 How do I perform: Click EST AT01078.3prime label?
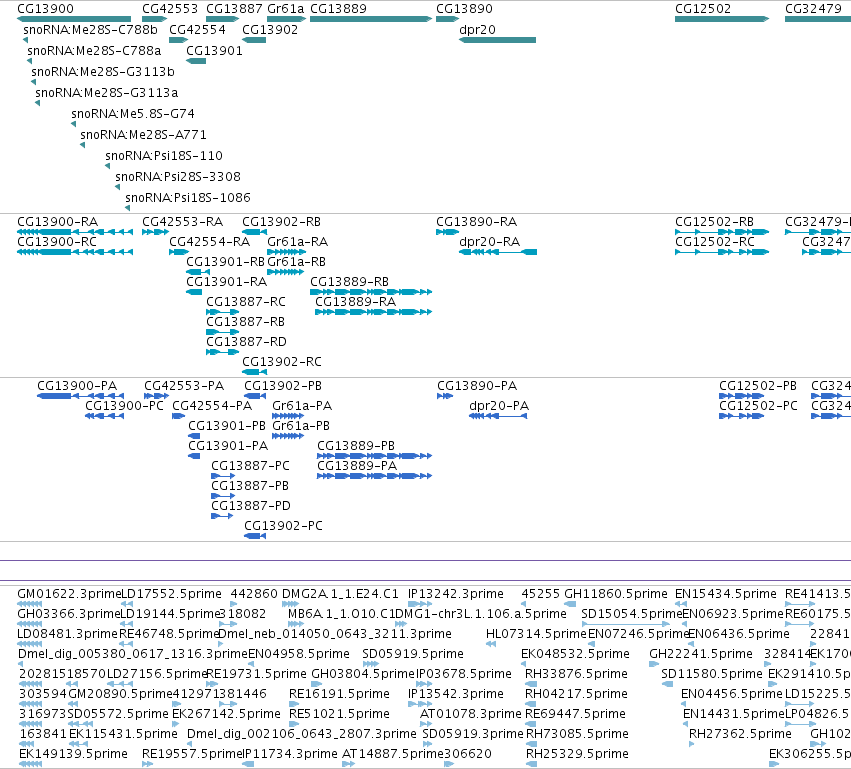[x=471, y=714]
